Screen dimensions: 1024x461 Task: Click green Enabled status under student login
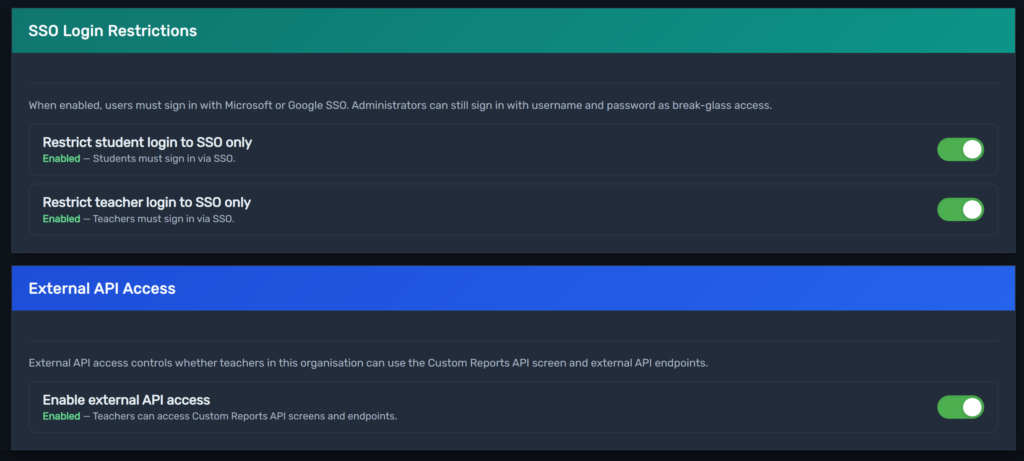(x=61, y=159)
